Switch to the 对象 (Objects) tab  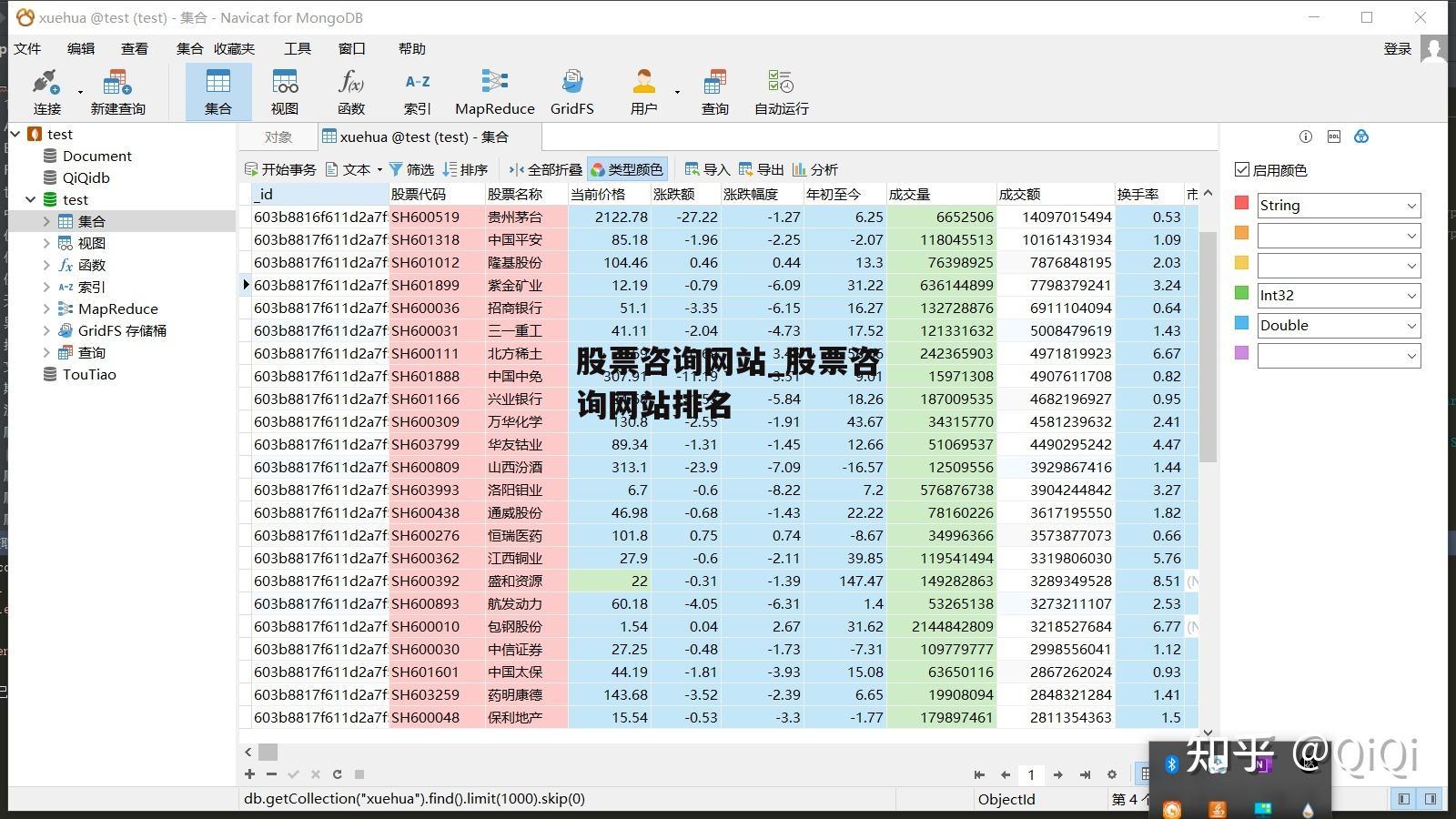(x=278, y=137)
